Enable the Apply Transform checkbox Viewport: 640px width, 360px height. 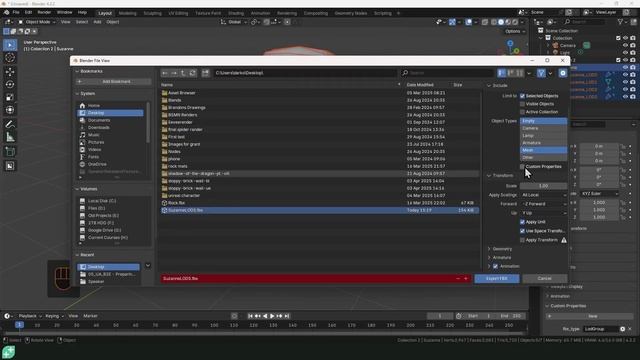point(522,240)
